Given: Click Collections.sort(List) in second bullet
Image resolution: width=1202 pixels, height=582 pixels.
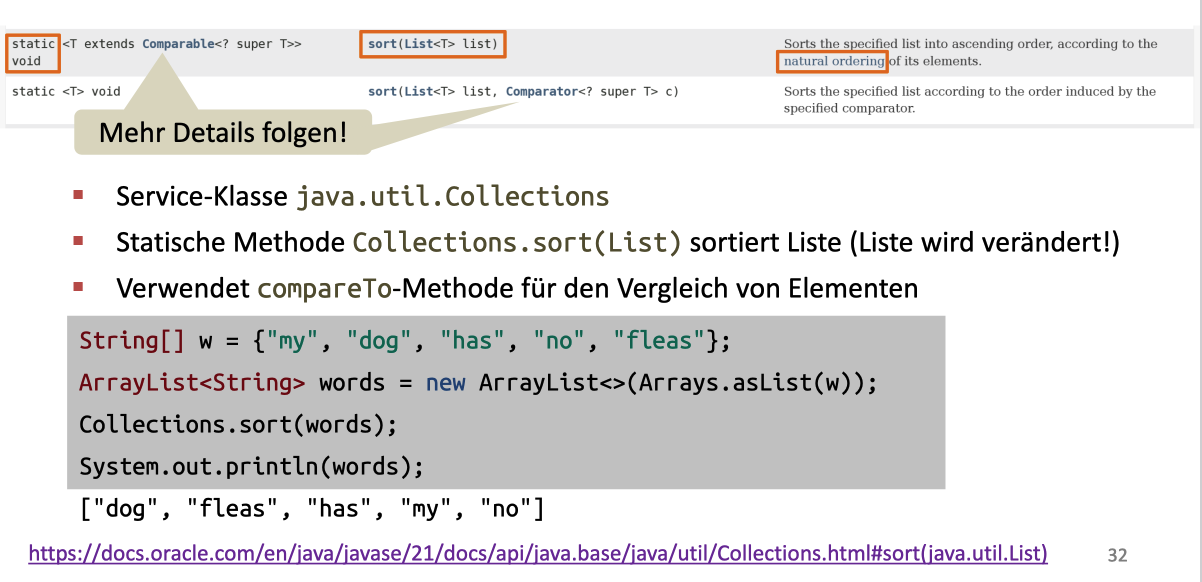Looking at the screenshot, I should click(x=517, y=243).
